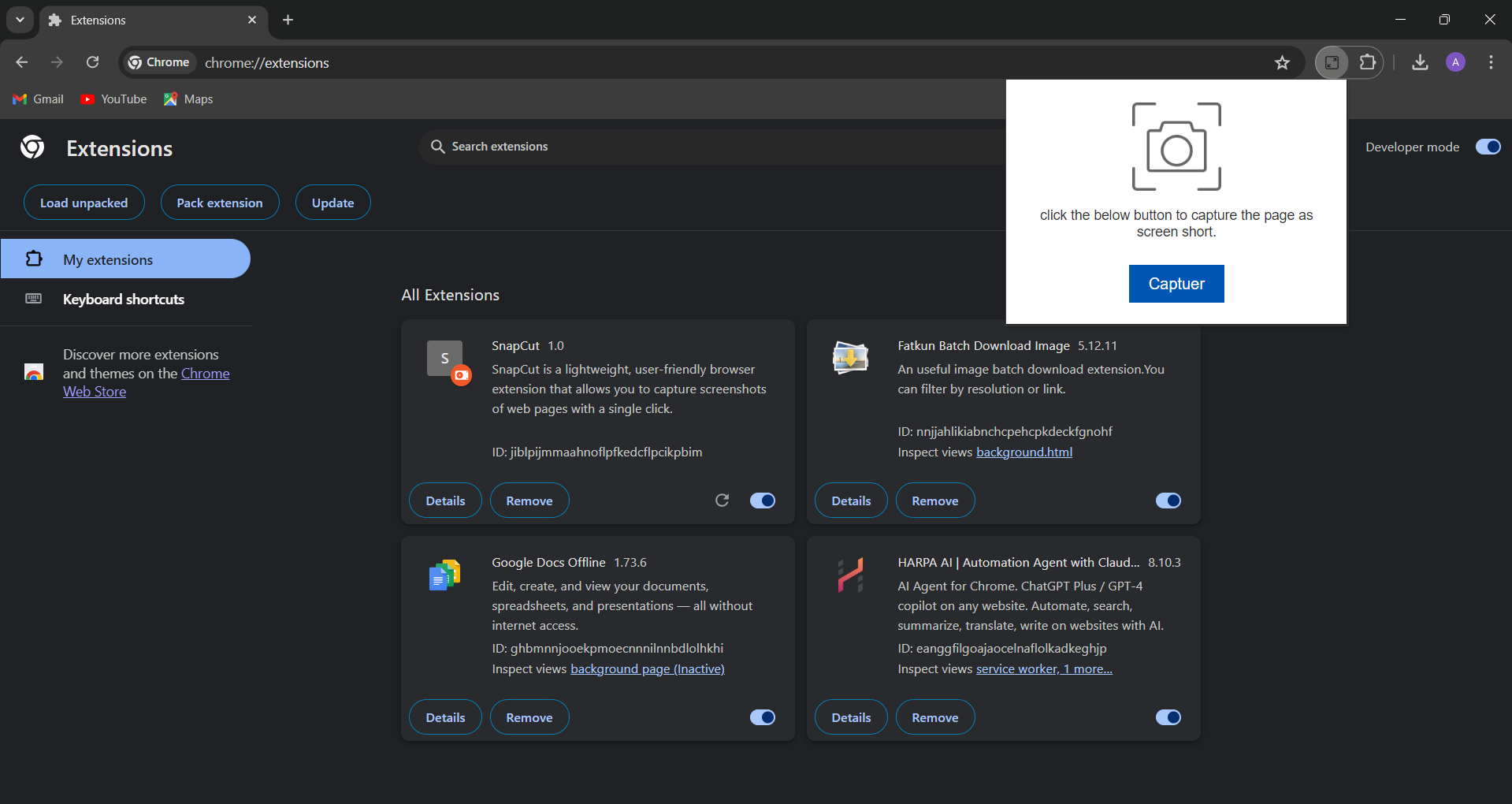Click the Pack extension button

(x=220, y=203)
